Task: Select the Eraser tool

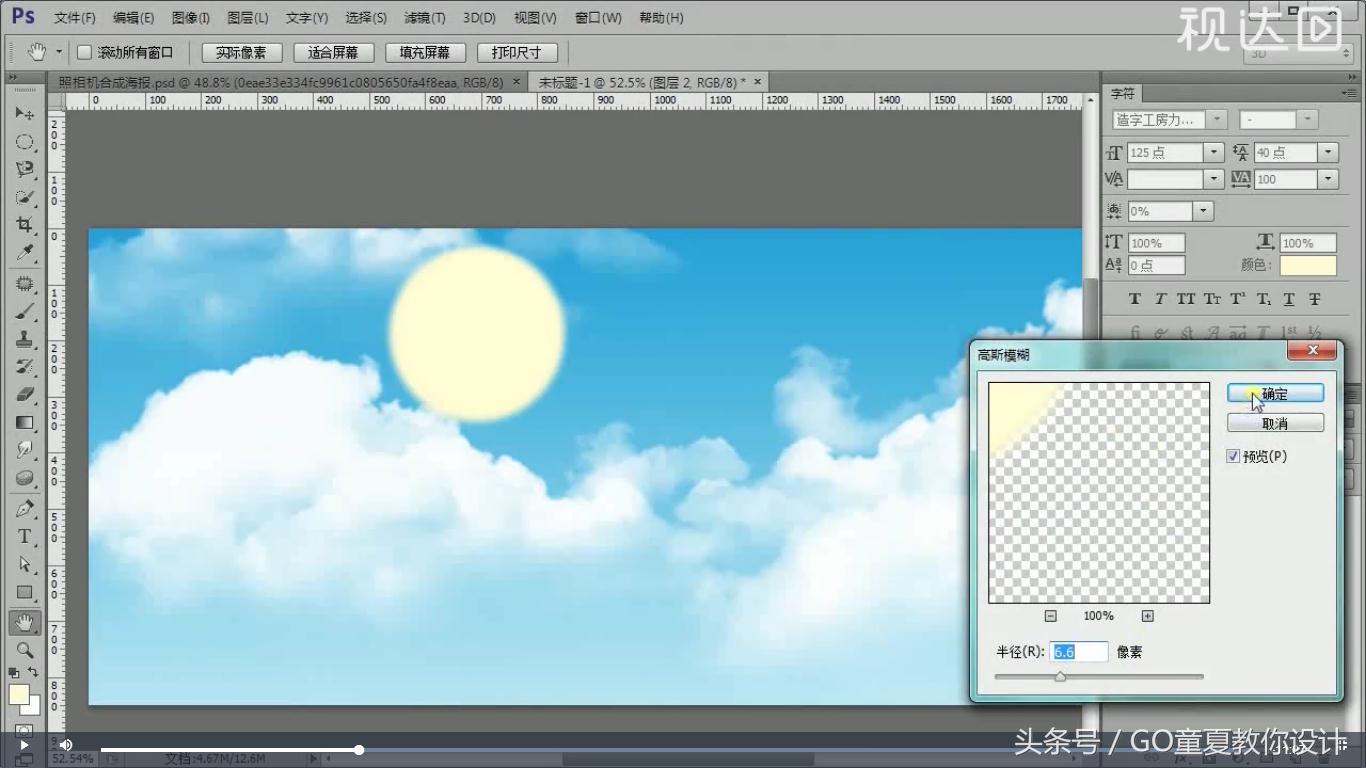Action: [25, 394]
